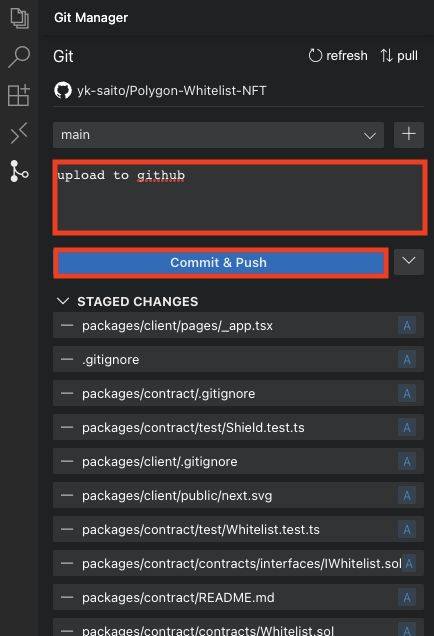
Task: Select the Git source control branch icon
Action: [19, 171]
